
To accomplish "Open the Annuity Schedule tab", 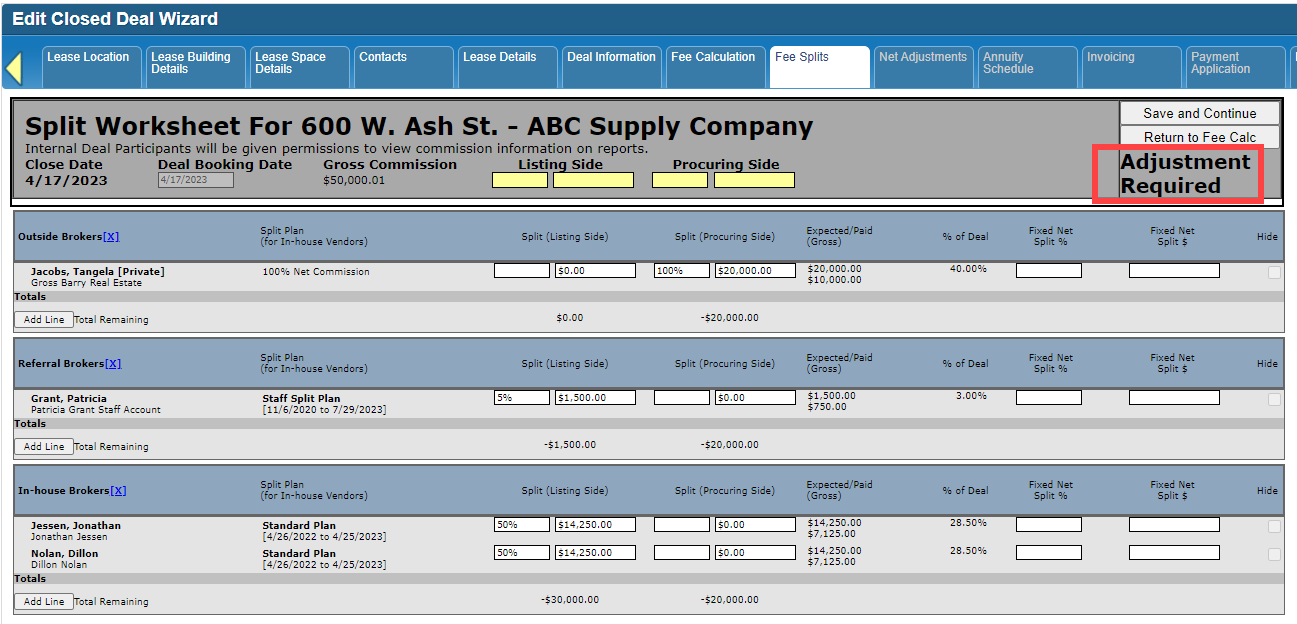I will [x=1027, y=66].
